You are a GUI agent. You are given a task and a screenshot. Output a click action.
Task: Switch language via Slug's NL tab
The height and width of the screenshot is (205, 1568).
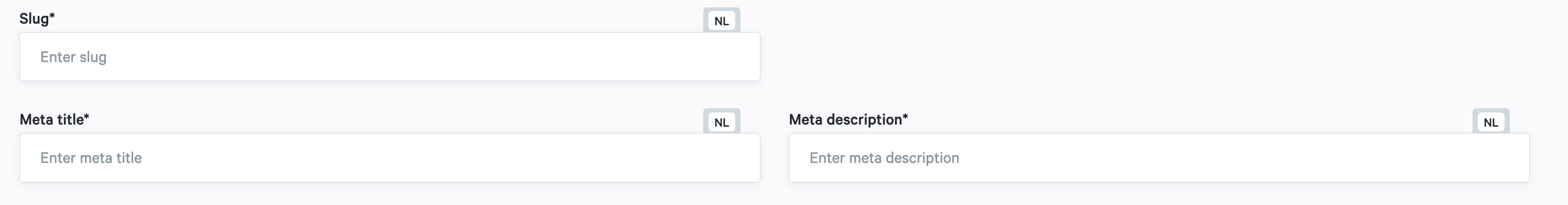pos(722,20)
